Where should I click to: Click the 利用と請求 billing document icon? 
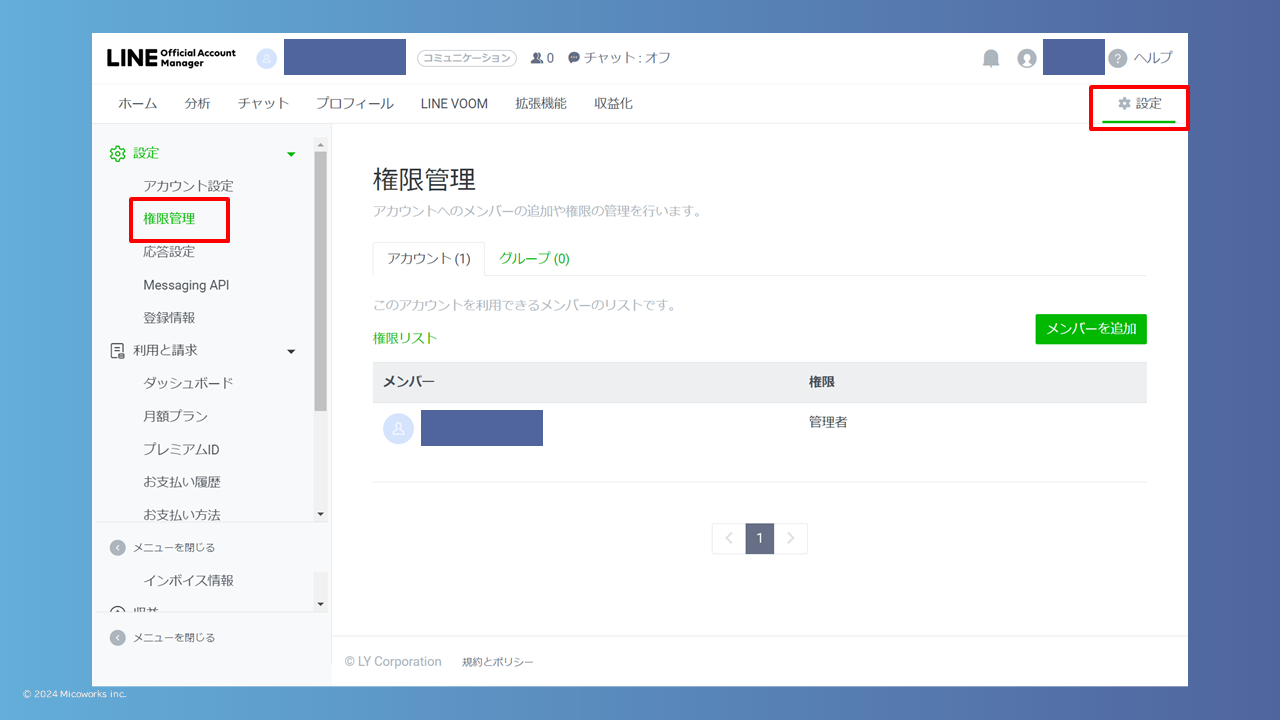(x=117, y=350)
